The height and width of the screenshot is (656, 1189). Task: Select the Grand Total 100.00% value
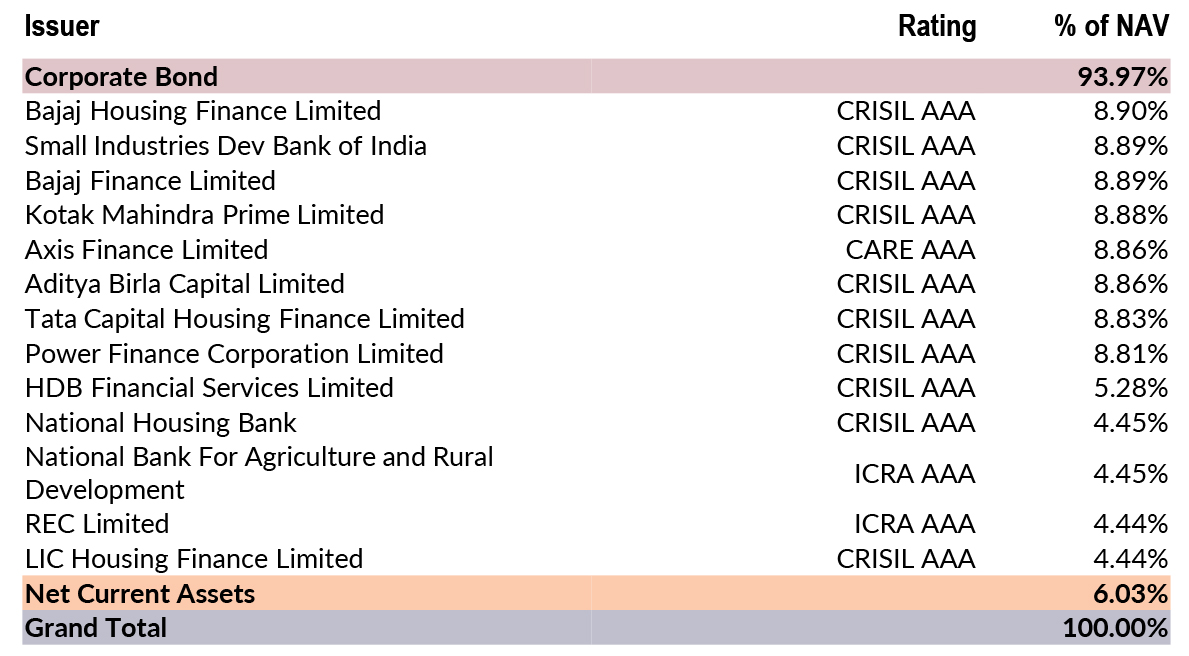[x=1115, y=628]
